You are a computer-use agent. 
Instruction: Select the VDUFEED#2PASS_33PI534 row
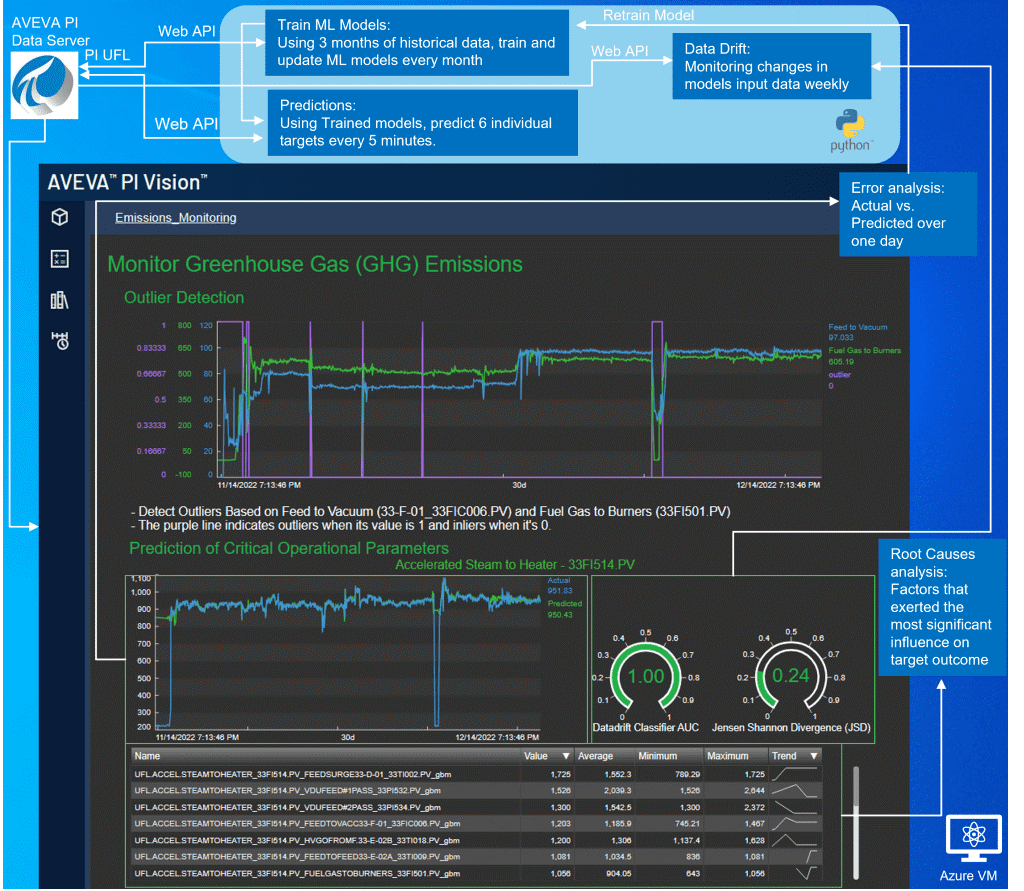click(475, 807)
